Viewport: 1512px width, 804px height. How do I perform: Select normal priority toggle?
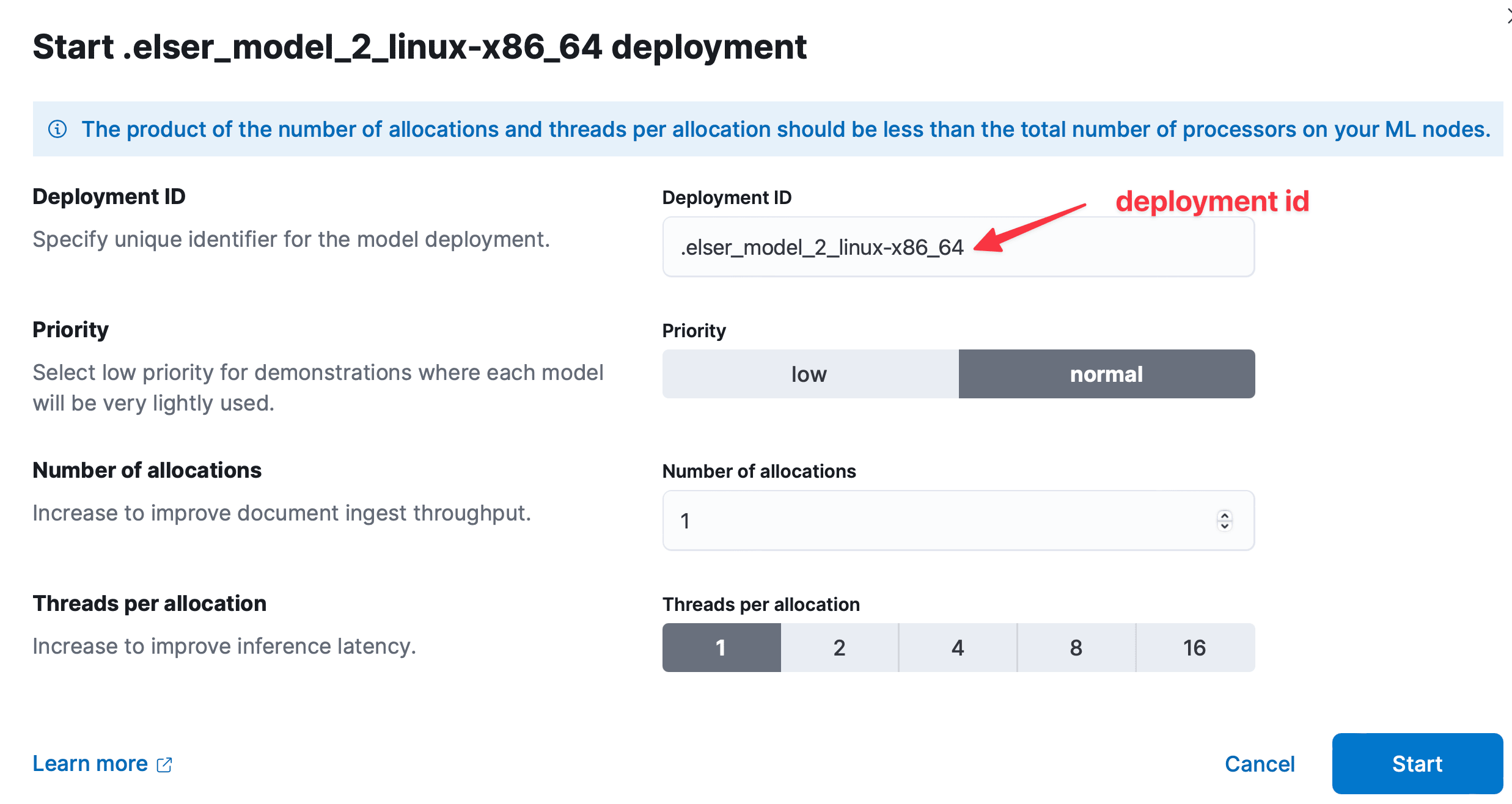click(x=1107, y=375)
